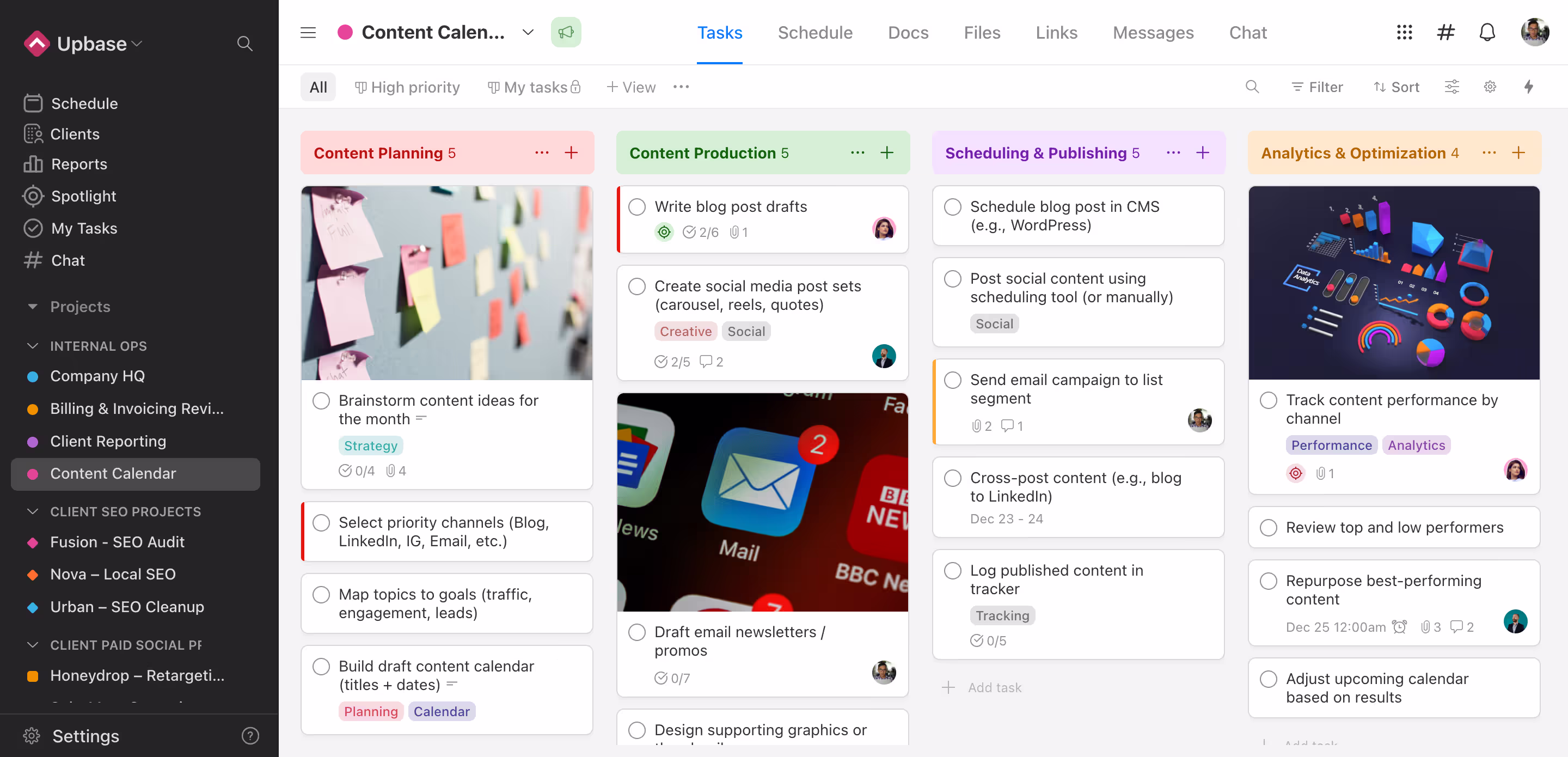The width and height of the screenshot is (1568, 757).
Task: Check off 'Review top and low performers'
Action: pyautogui.click(x=1268, y=527)
